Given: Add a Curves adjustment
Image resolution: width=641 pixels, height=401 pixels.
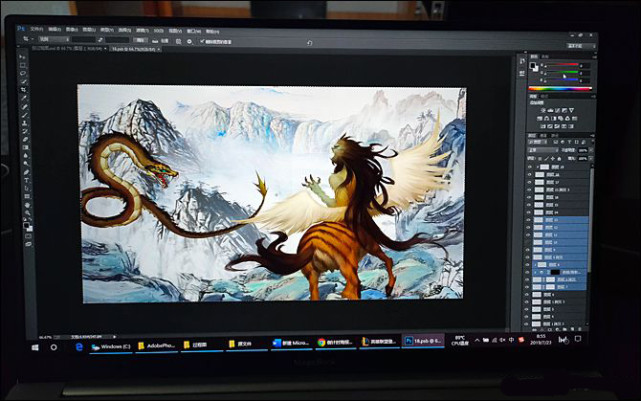Looking at the screenshot, I should click(x=557, y=110).
